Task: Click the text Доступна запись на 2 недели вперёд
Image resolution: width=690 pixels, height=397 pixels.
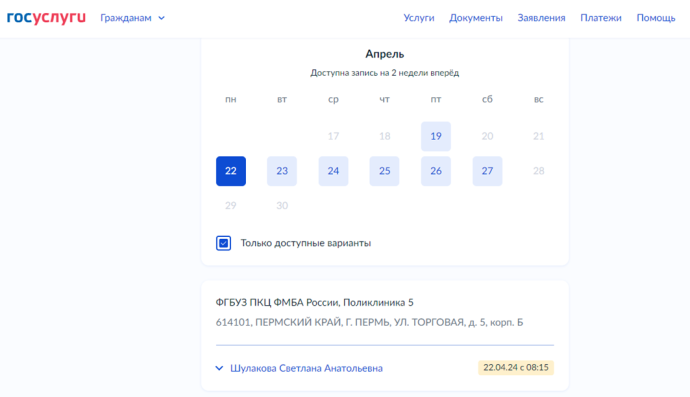Action: tap(385, 73)
